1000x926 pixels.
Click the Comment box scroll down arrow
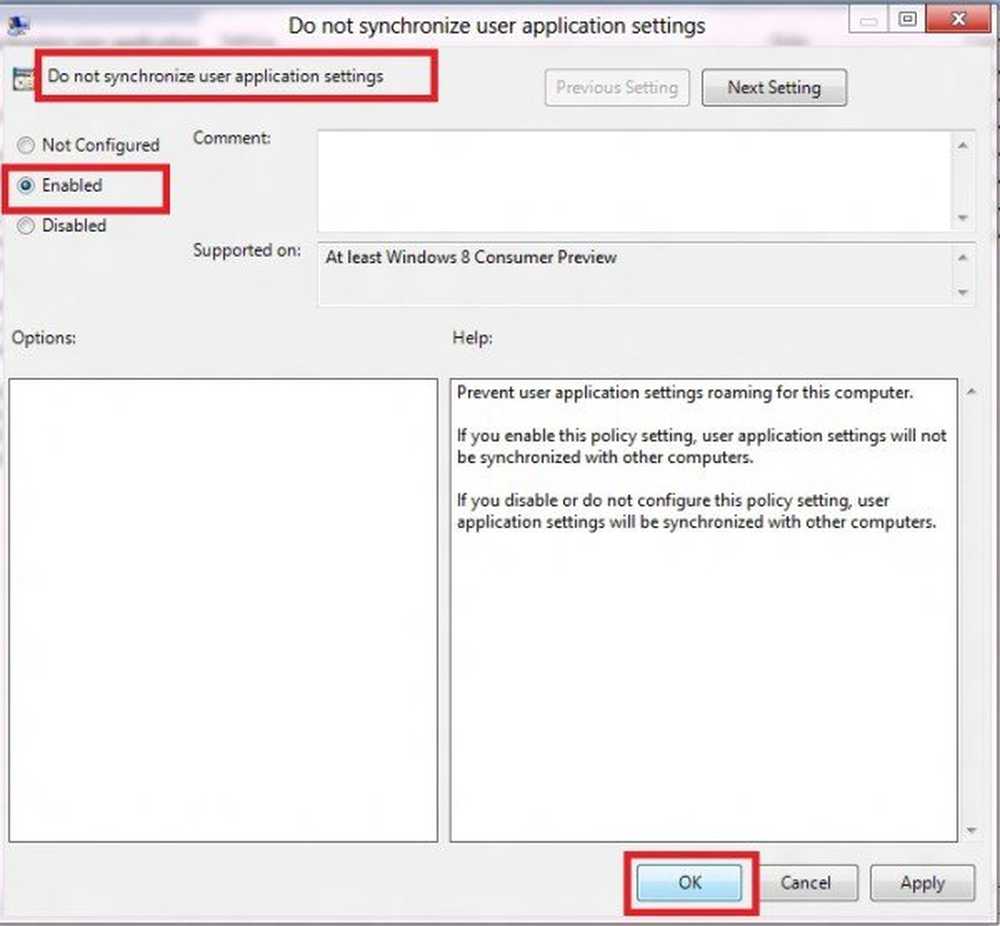[x=963, y=218]
